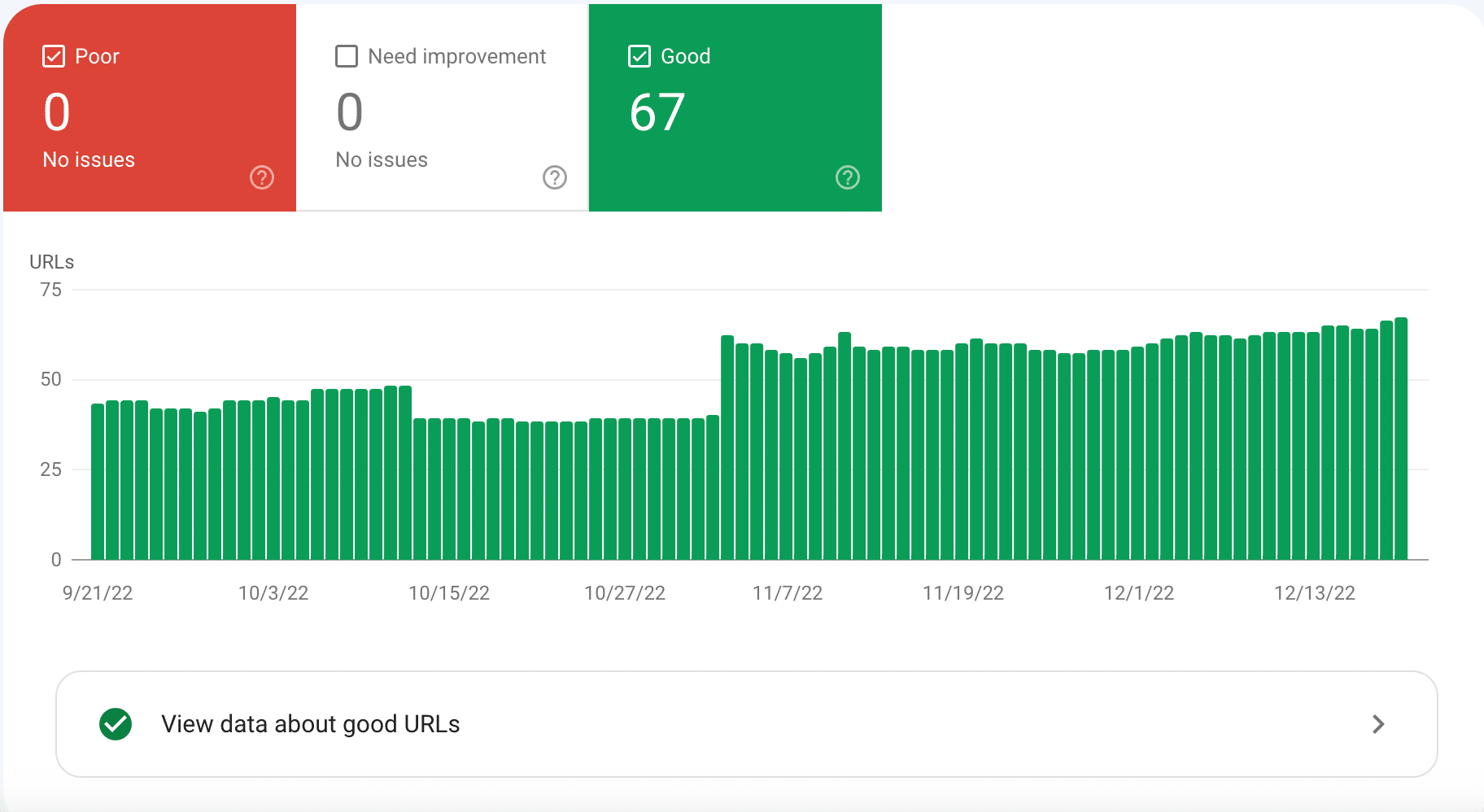Check the Need improvement checkbox
The image size is (1484, 812).
click(x=347, y=56)
